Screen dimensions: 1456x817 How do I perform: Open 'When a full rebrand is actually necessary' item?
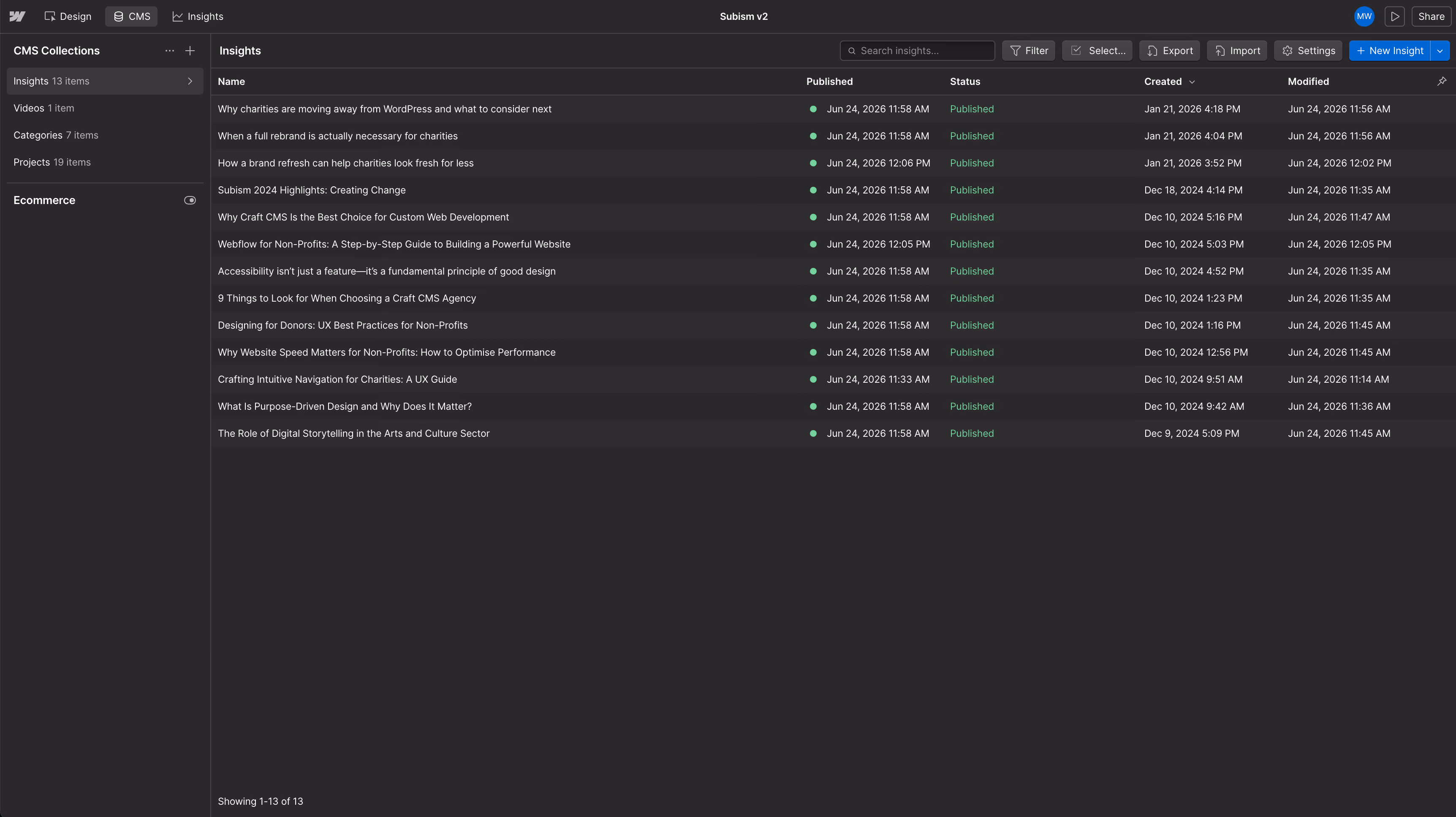click(x=337, y=136)
